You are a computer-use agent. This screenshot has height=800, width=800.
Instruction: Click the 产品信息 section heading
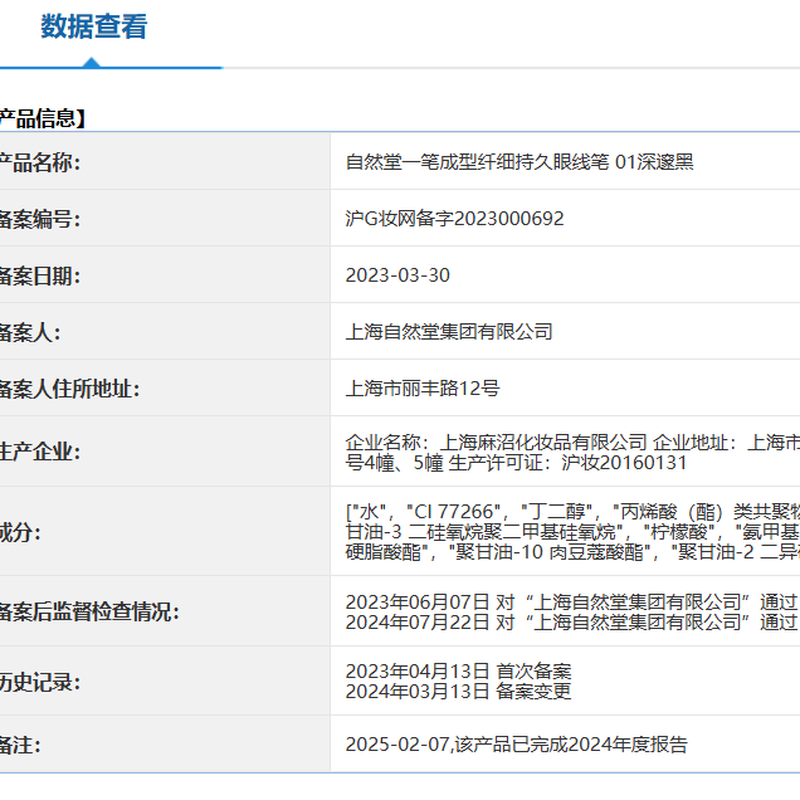(40, 119)
